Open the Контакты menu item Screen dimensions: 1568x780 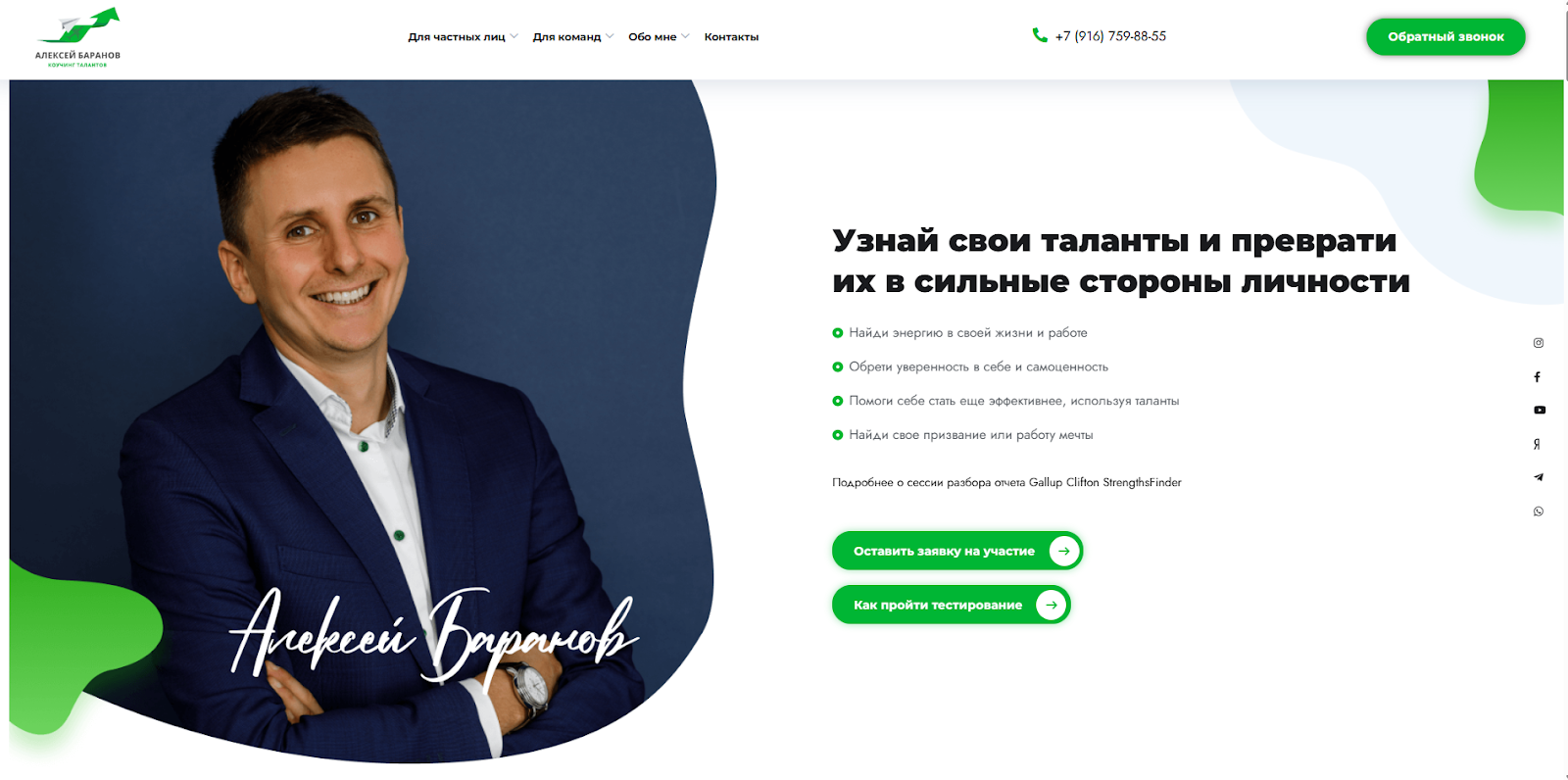point(731,37)
